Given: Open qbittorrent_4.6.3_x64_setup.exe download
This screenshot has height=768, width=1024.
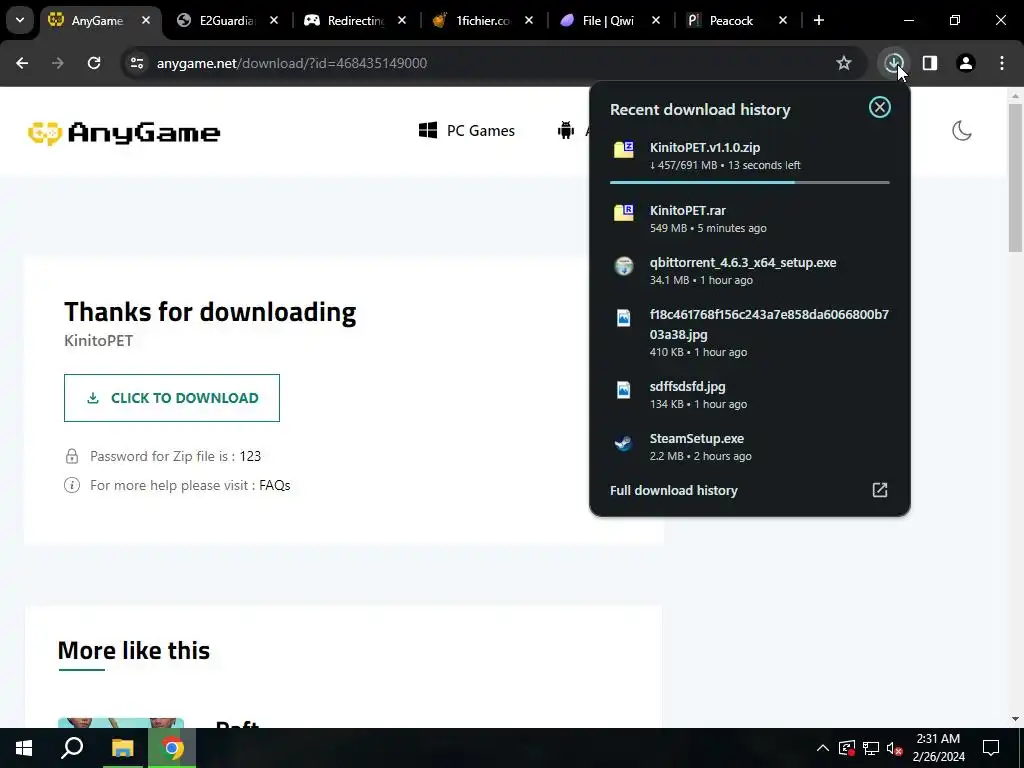Looking at the screenshot, I should (750, 270).
